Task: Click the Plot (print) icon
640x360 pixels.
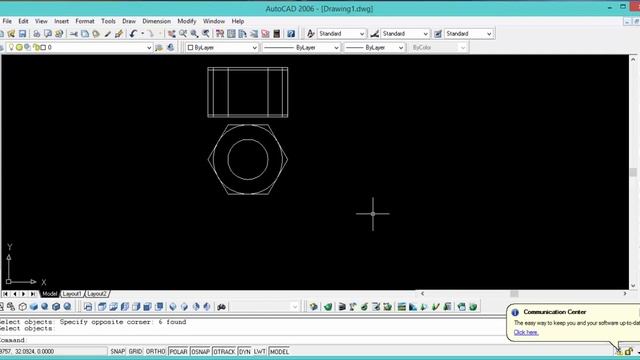Action: click(36, 33)
